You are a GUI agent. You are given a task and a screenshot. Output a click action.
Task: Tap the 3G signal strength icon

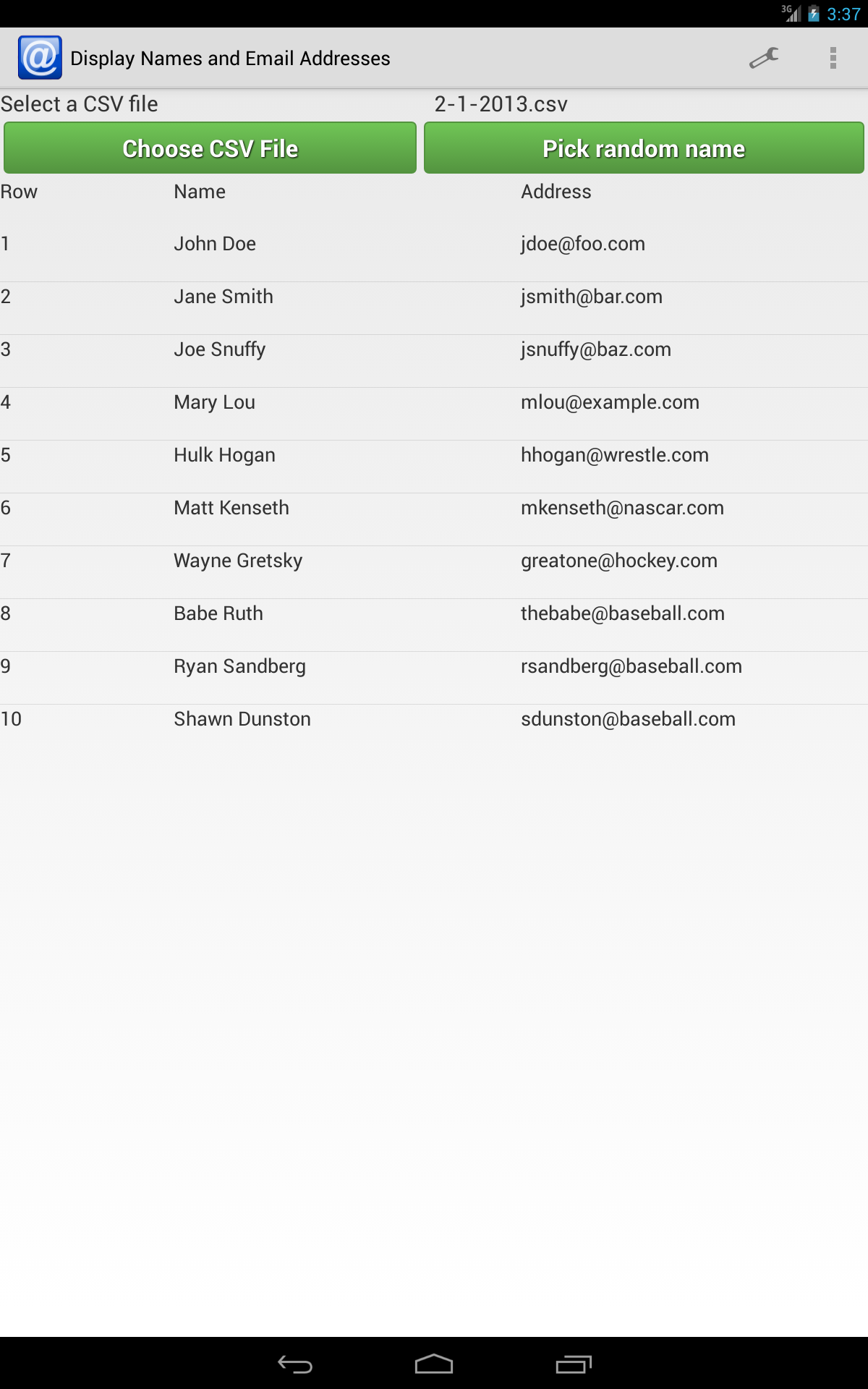[792, 13]
